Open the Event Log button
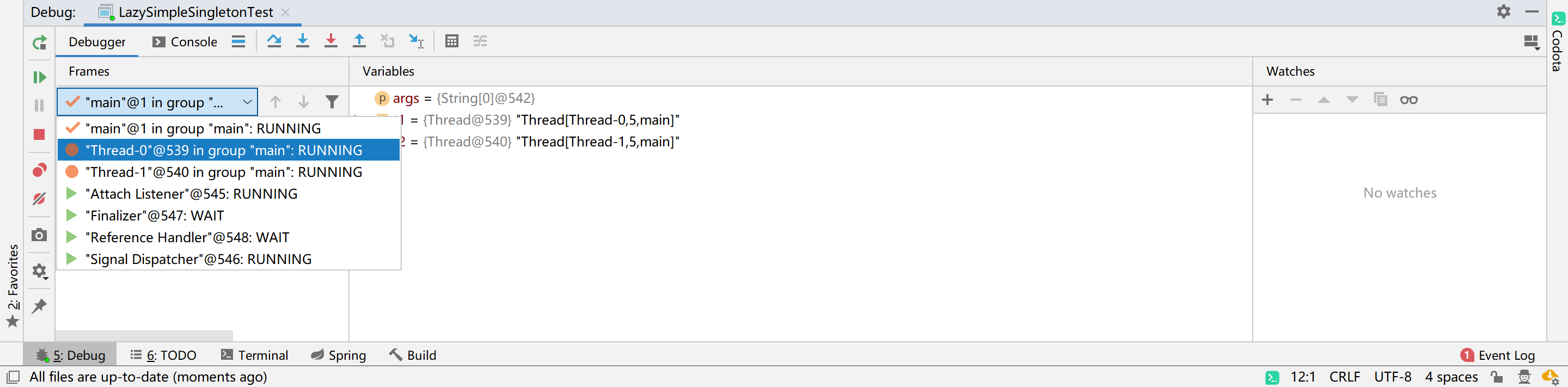The width and height of the screenshot is (1568, 387). (x=1497, y=355)
